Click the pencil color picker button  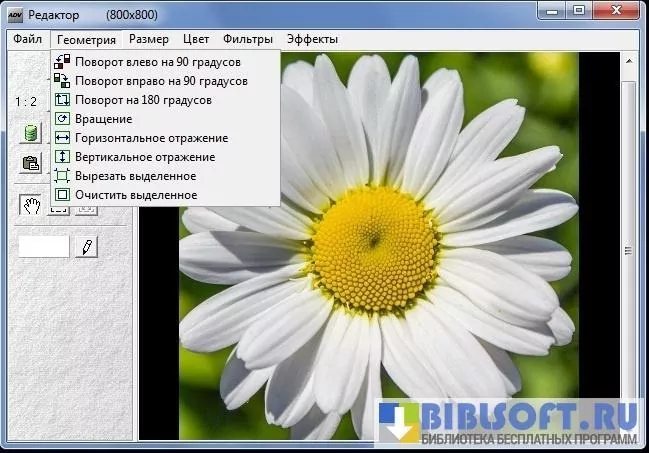click(x=87, y=246)
